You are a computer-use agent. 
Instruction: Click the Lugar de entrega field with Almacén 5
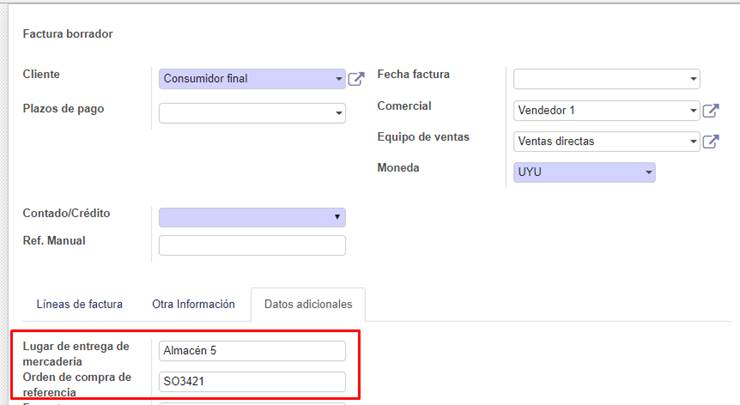coord(252,351)
